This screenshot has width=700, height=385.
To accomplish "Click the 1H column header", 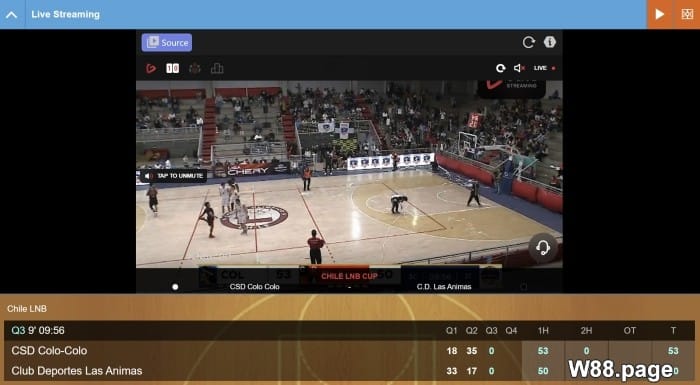I will (543, 331).
